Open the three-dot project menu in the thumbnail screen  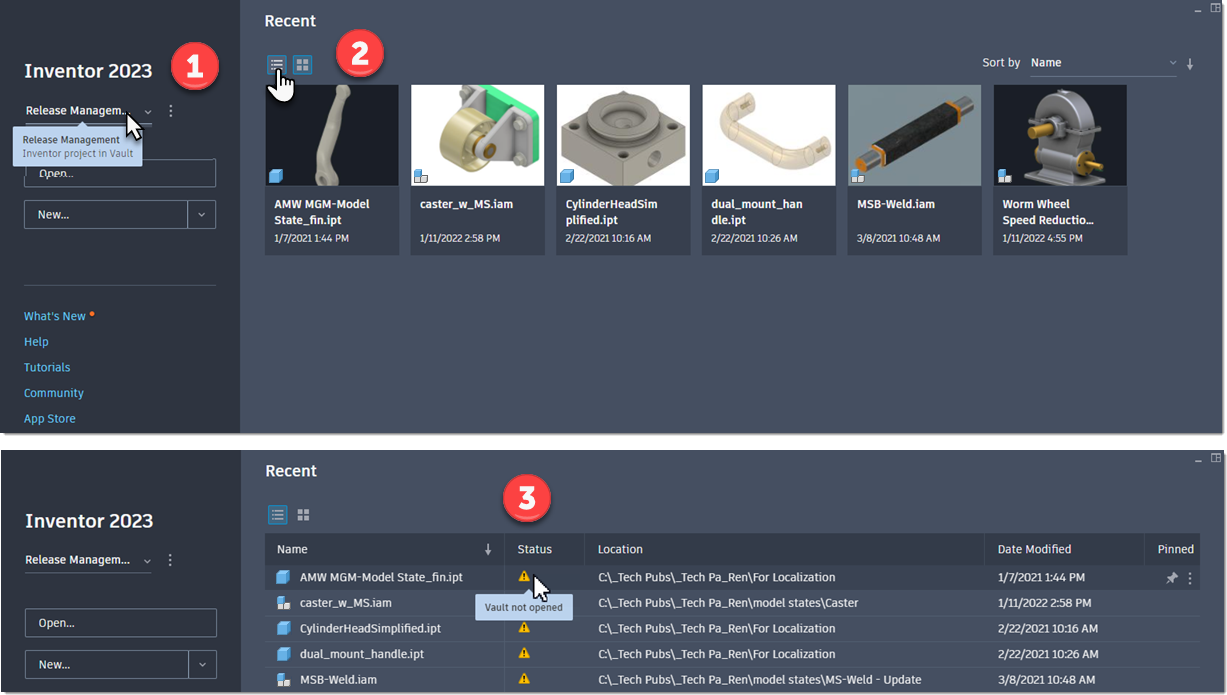(x=171, y=111)
